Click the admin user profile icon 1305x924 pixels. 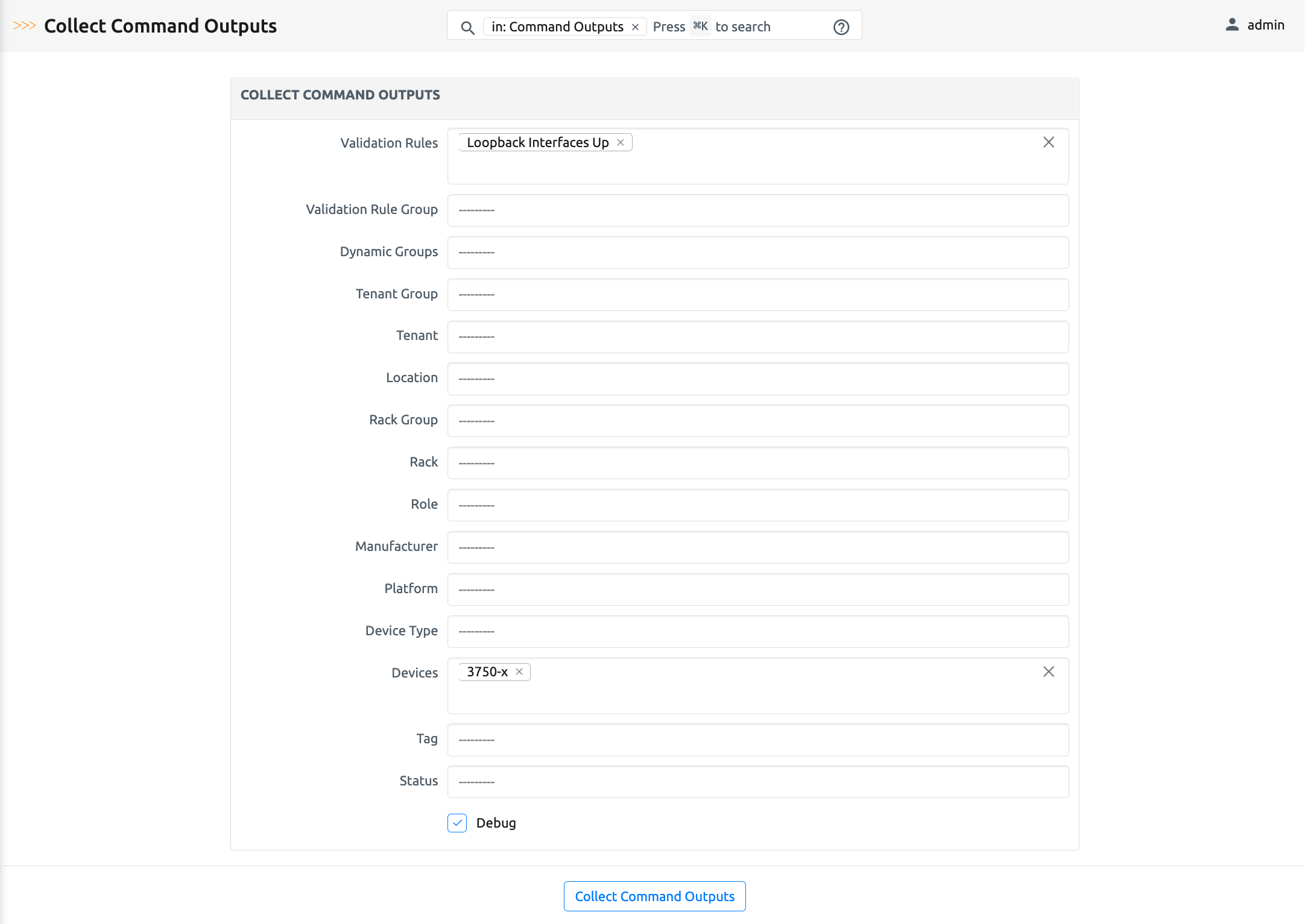(x=1231, y=25)
